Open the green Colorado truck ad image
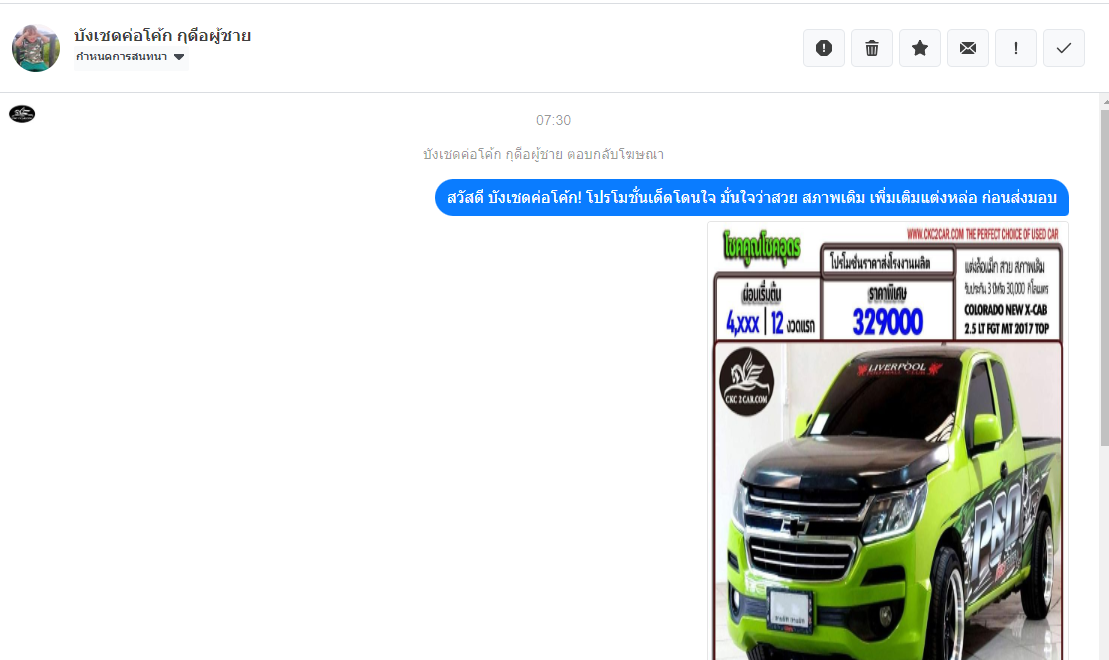 point(888,441)
